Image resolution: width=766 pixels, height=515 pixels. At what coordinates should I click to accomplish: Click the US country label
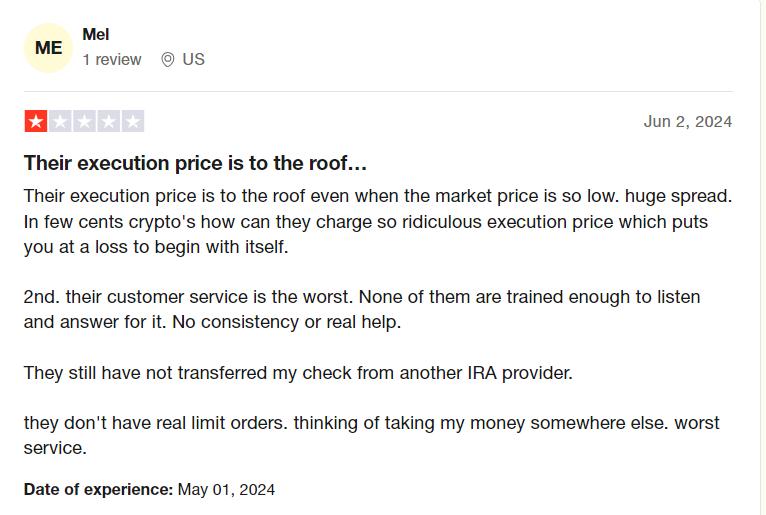pos(193,60)
